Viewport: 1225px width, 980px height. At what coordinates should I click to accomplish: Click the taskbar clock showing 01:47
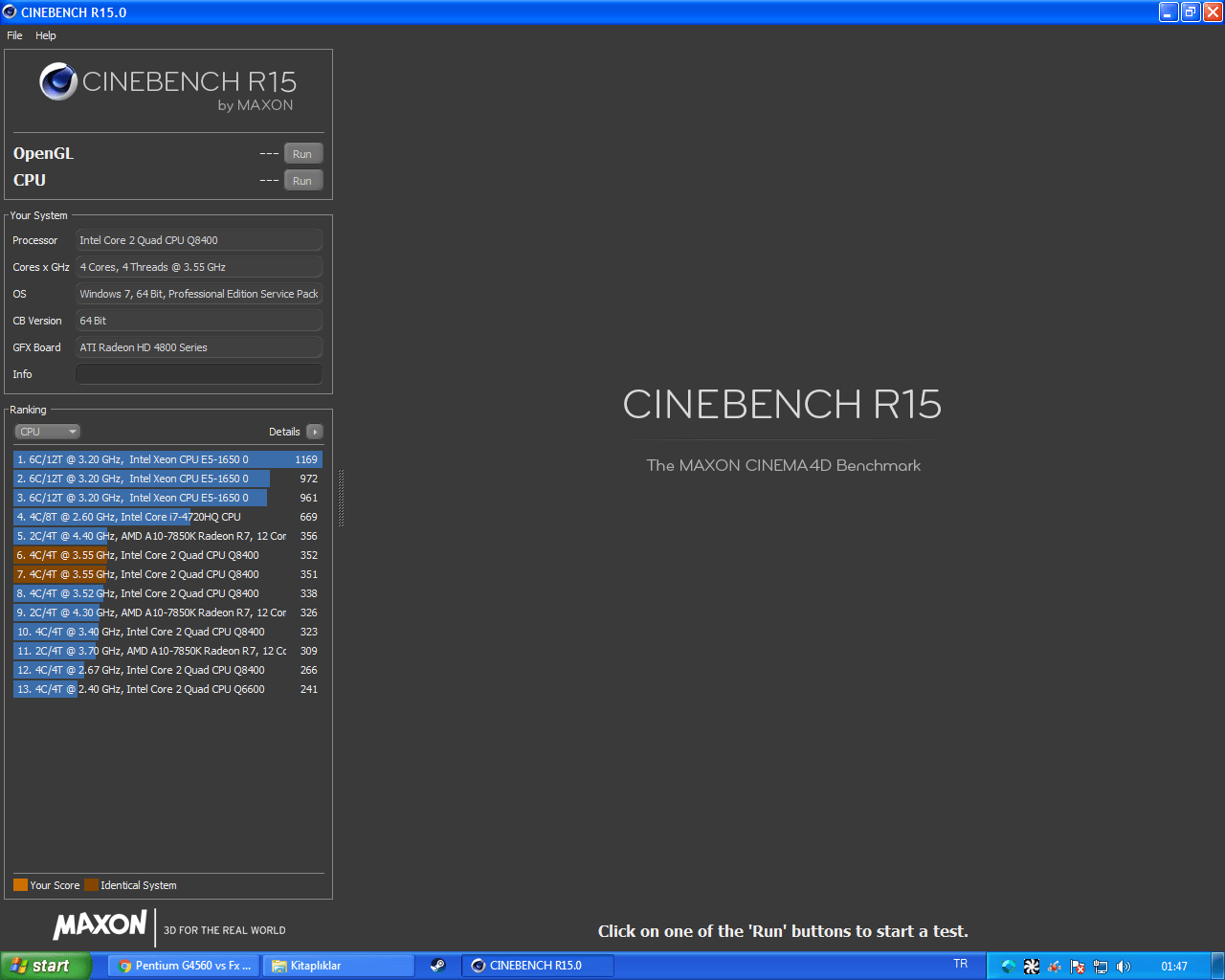[x=1174, y=967]
